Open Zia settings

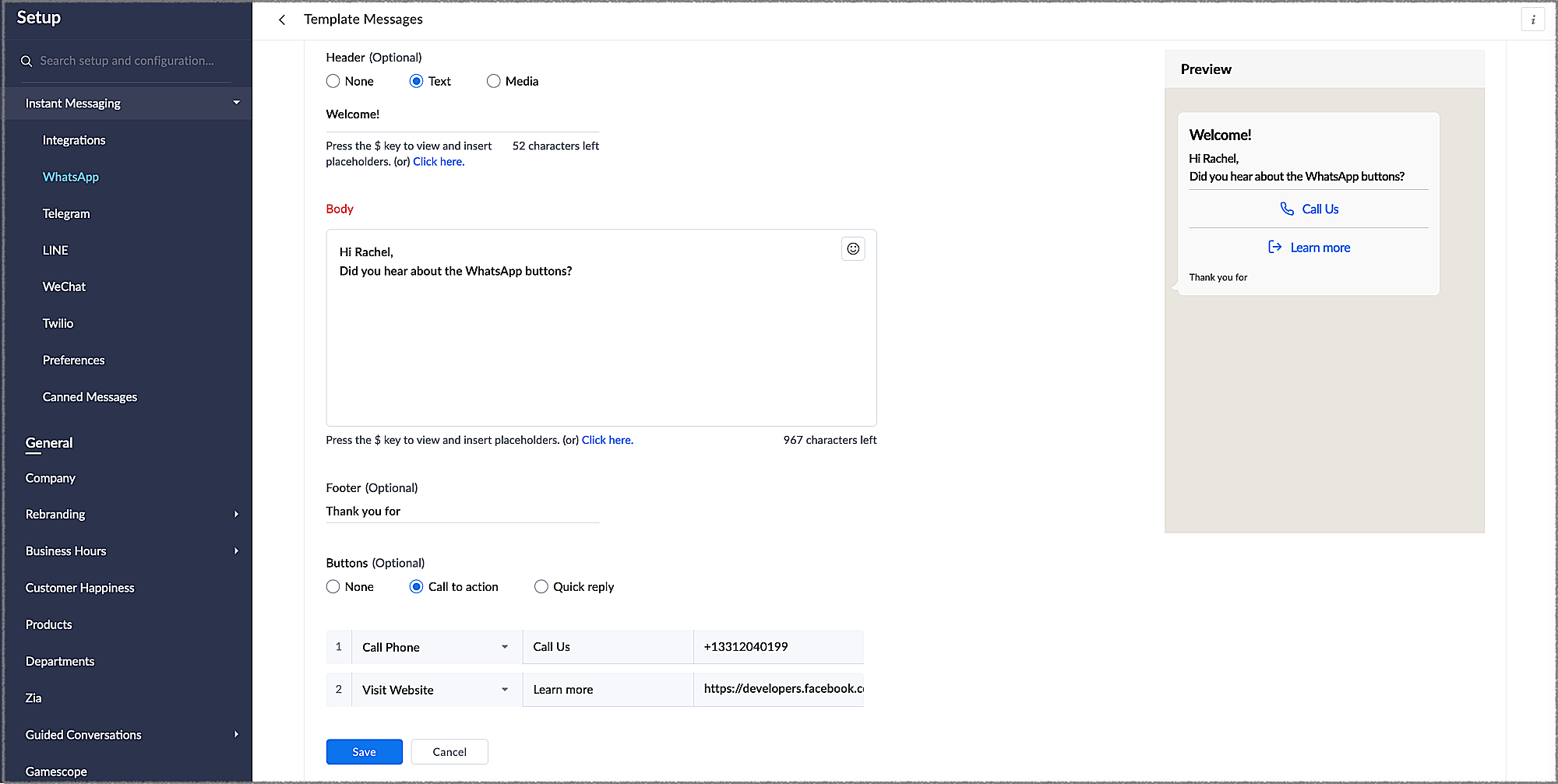coord(33,698)
